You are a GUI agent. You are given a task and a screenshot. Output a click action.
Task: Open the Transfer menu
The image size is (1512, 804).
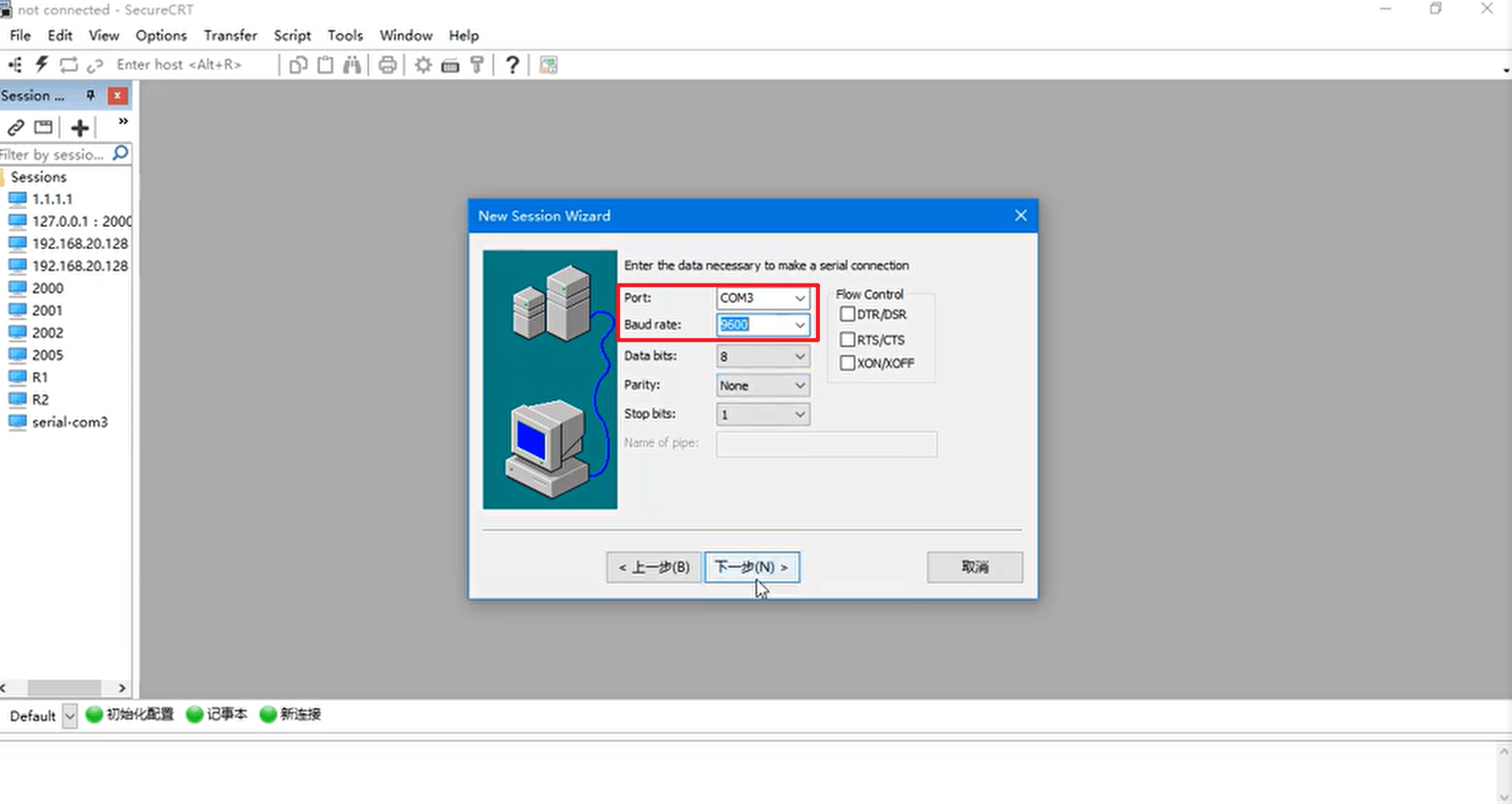(x=230, y=36)
